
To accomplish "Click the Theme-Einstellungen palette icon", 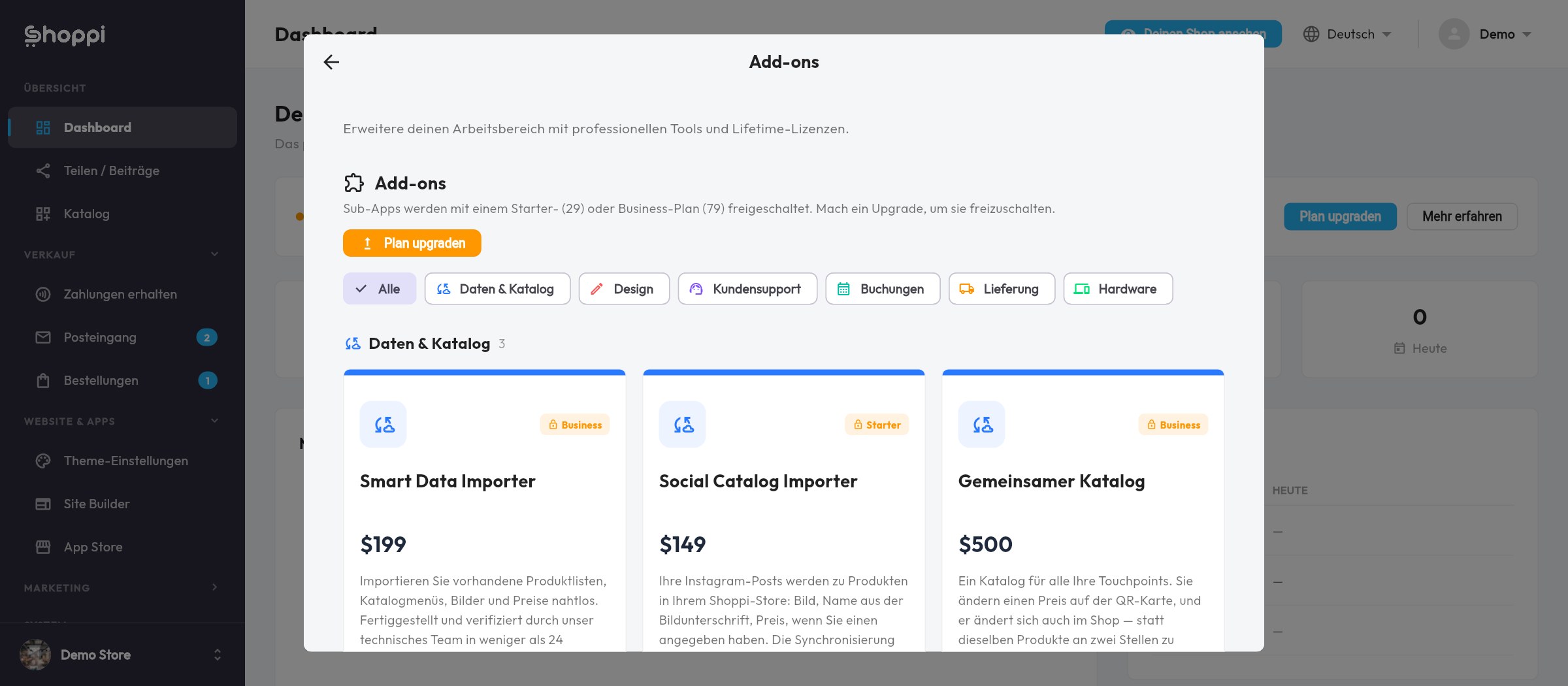I will click(43, 461).
